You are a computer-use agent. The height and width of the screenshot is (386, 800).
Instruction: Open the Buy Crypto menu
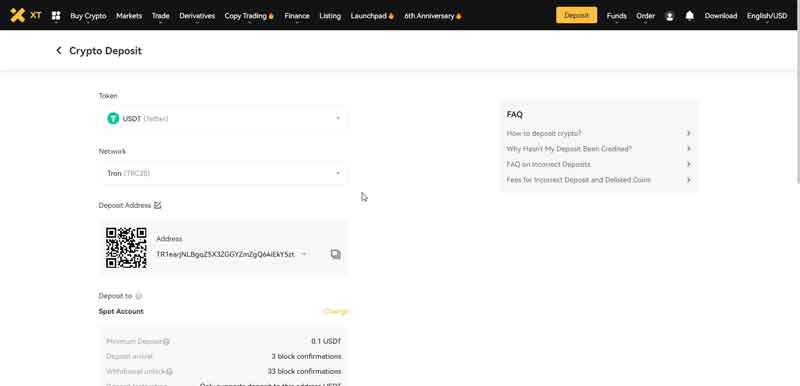point(88,16)
